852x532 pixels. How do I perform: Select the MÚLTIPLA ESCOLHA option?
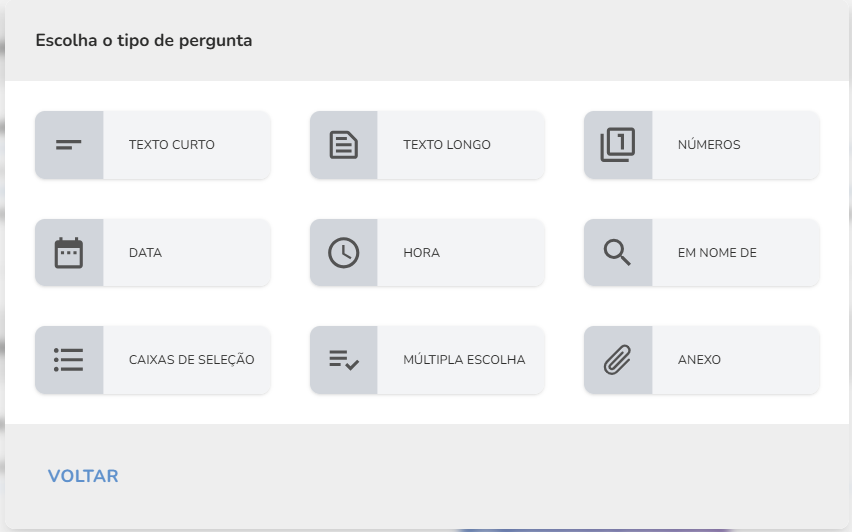pyautogui.click(x=427, y=360)
